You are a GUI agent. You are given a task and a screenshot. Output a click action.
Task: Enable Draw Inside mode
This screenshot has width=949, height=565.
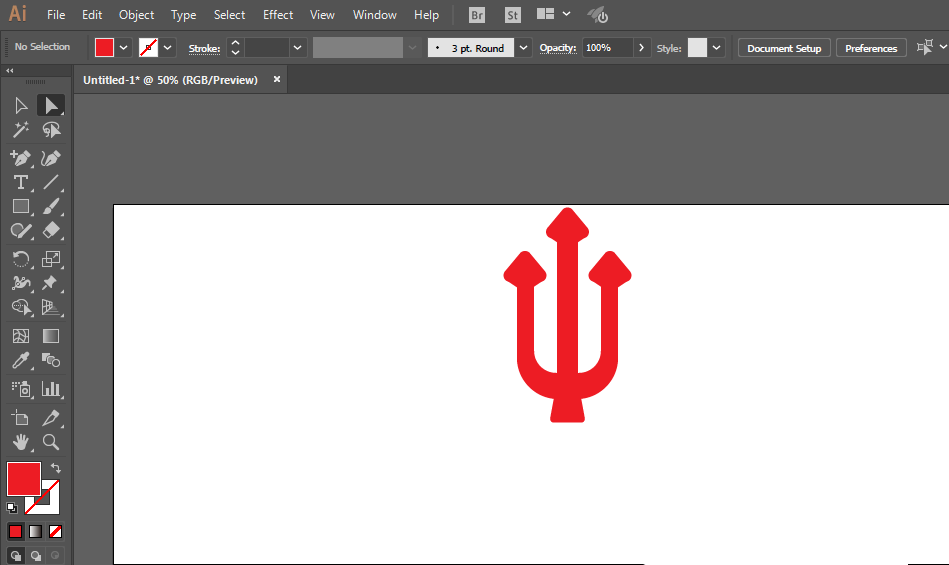tap(55, 555)
